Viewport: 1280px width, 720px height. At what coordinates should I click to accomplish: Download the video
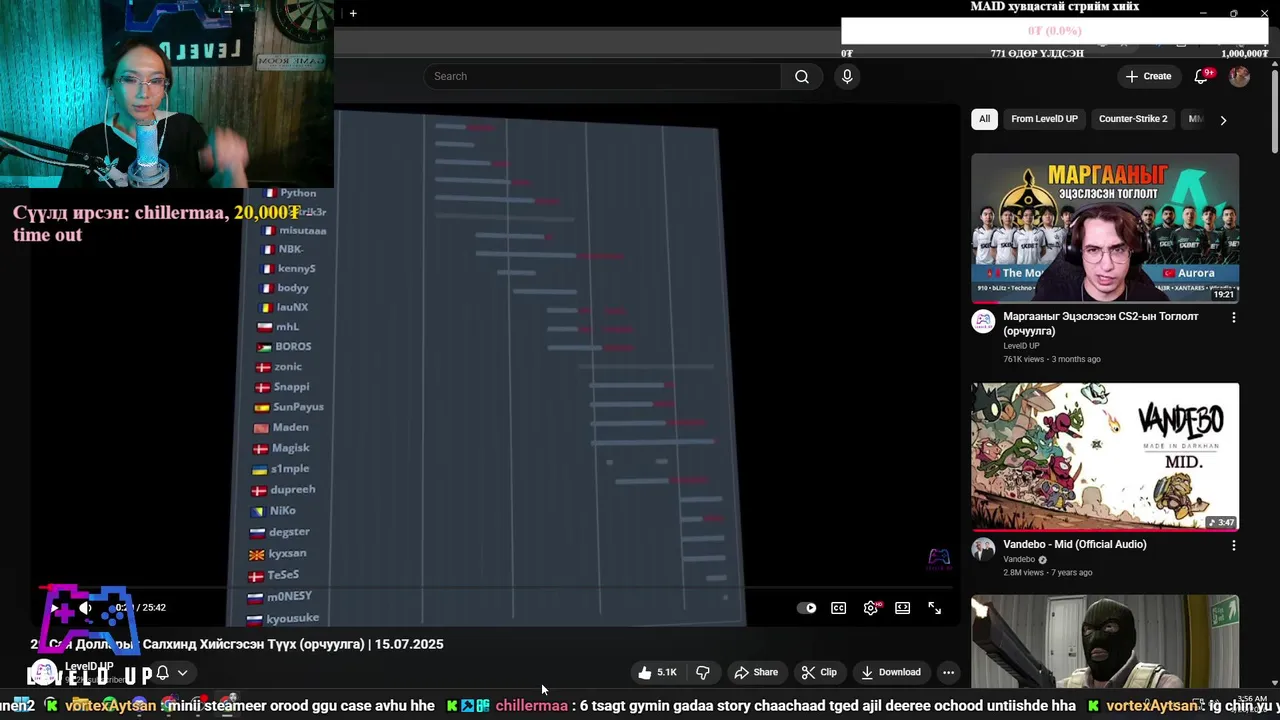(891, 672)
